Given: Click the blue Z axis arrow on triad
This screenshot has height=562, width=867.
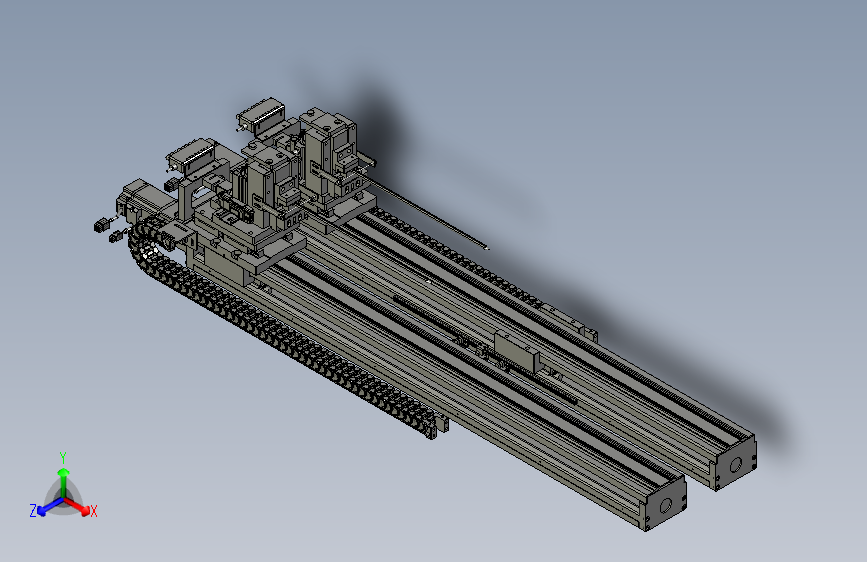Looking at the screenshot, I should tap(50, 507).
